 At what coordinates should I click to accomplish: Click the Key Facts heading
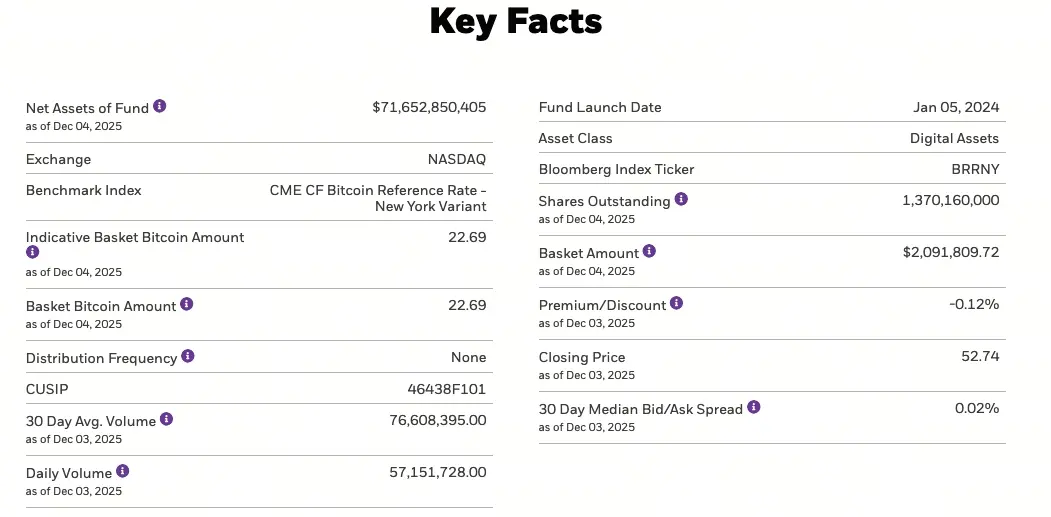(516, 21)
